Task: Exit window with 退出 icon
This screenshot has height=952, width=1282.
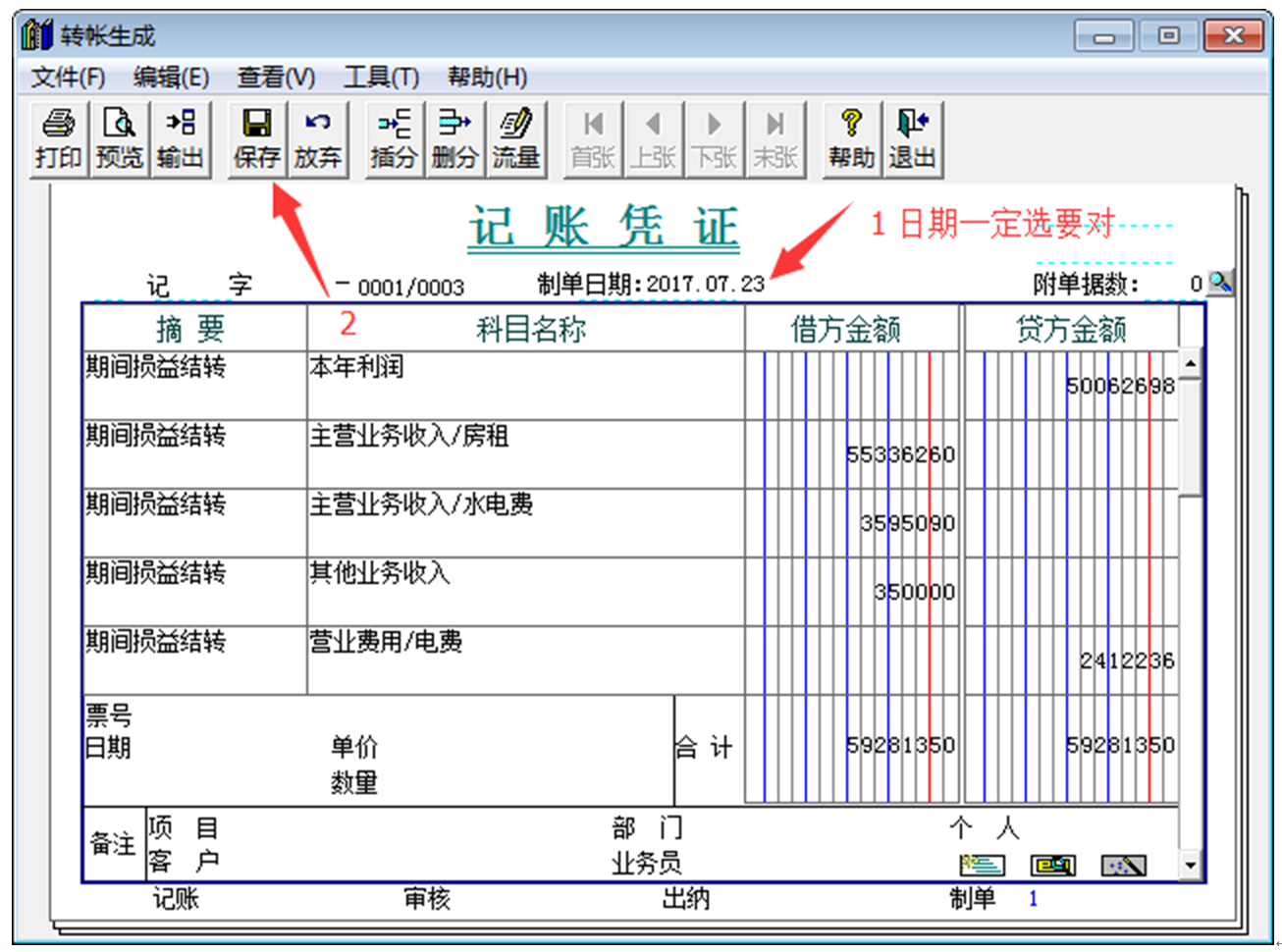Action: [912, 138]
